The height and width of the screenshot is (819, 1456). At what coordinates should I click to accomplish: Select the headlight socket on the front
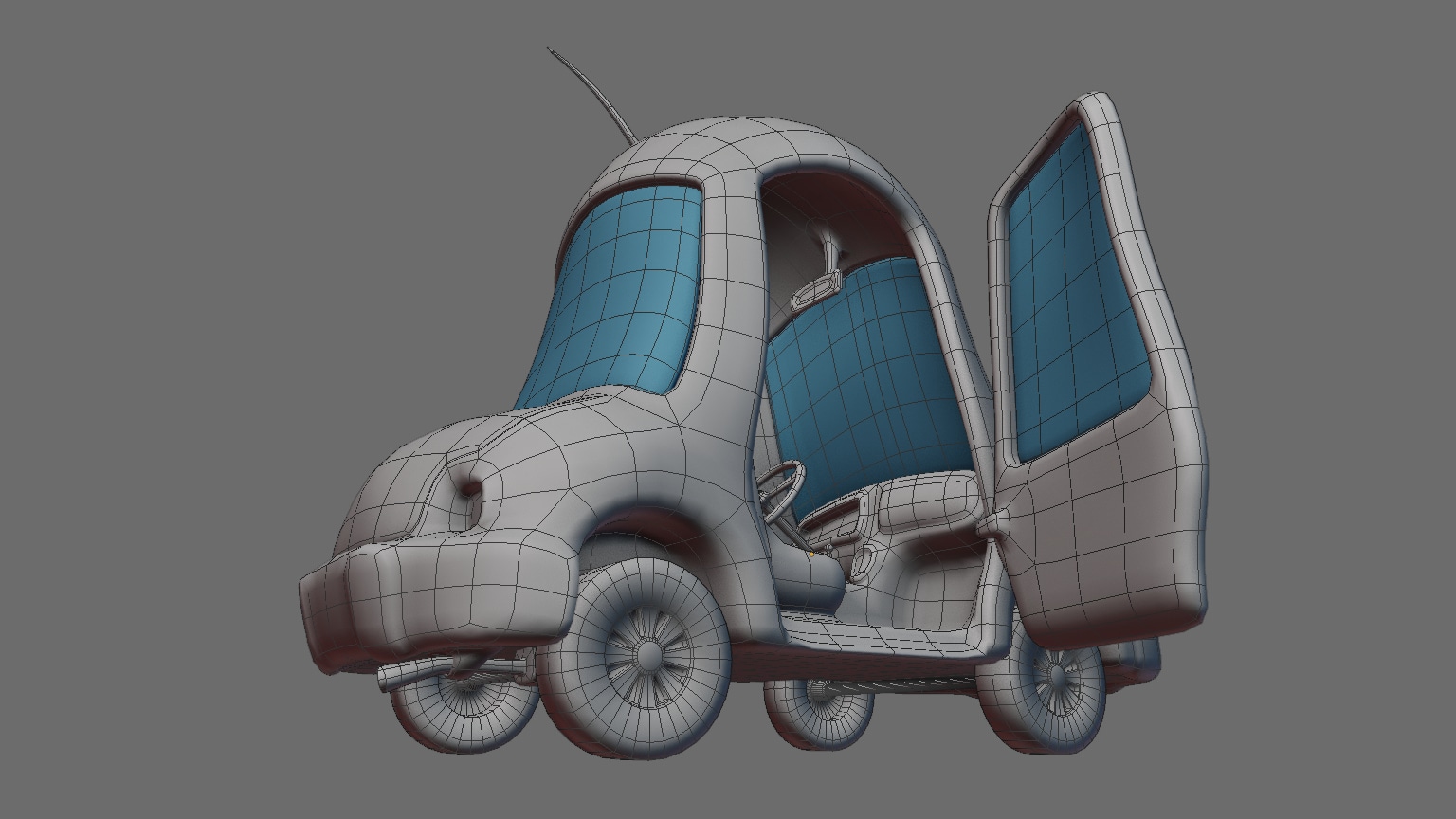469,491
